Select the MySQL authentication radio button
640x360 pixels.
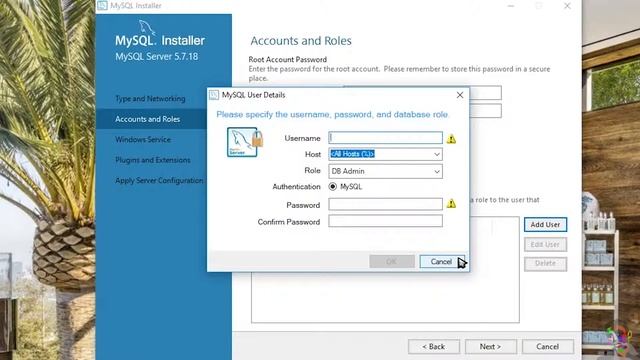[333, 187]
